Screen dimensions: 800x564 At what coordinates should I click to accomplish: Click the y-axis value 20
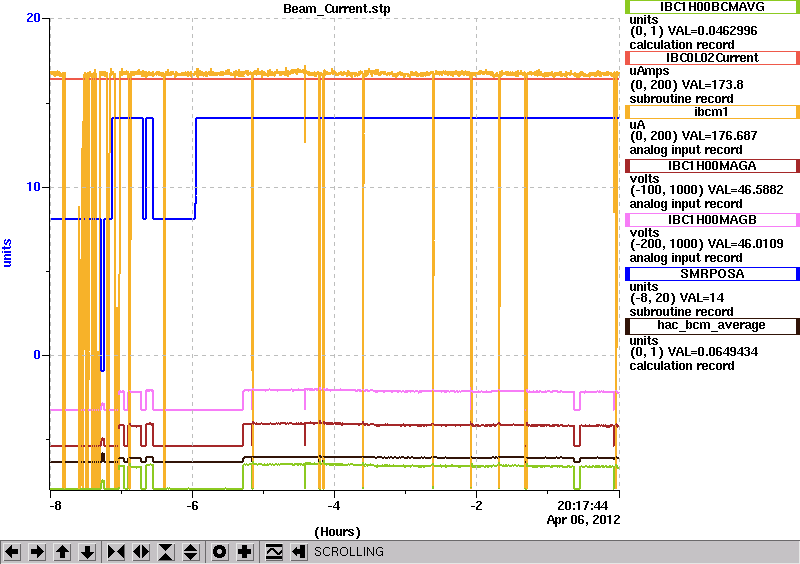point(33,18)
